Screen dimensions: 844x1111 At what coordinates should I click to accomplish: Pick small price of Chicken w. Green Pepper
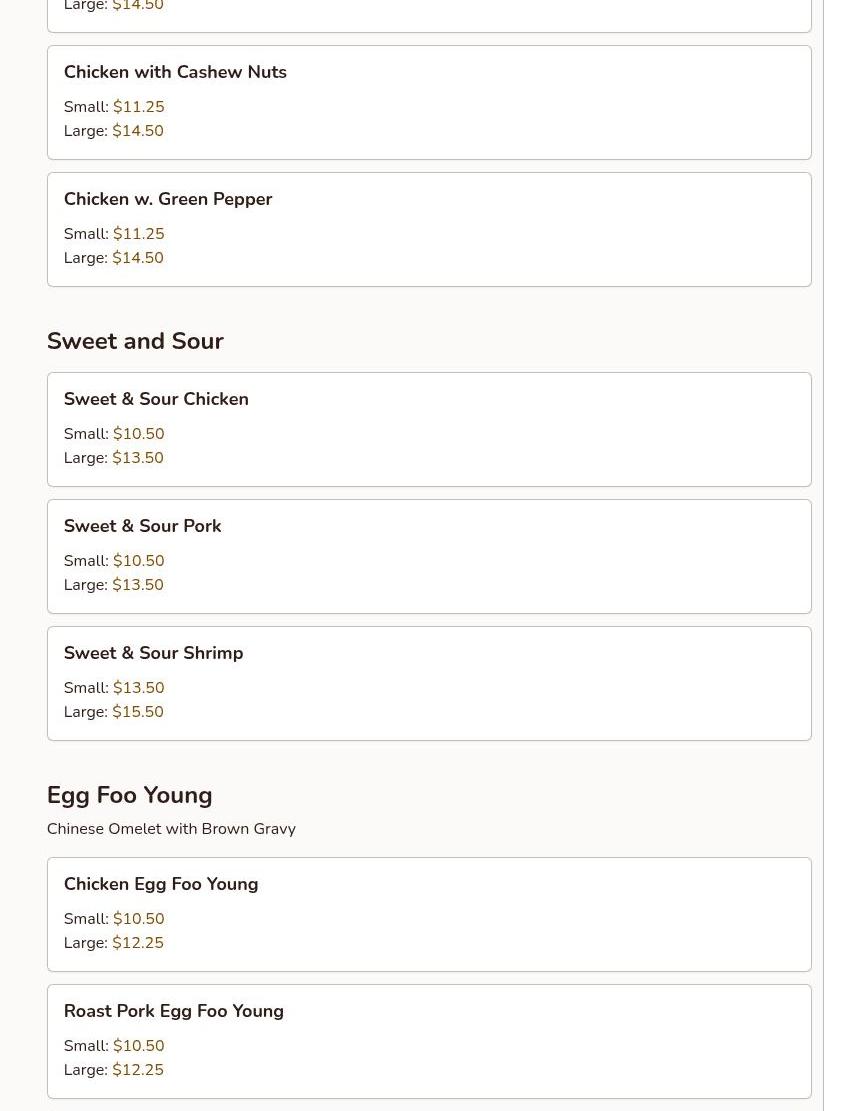coord(138,234)
